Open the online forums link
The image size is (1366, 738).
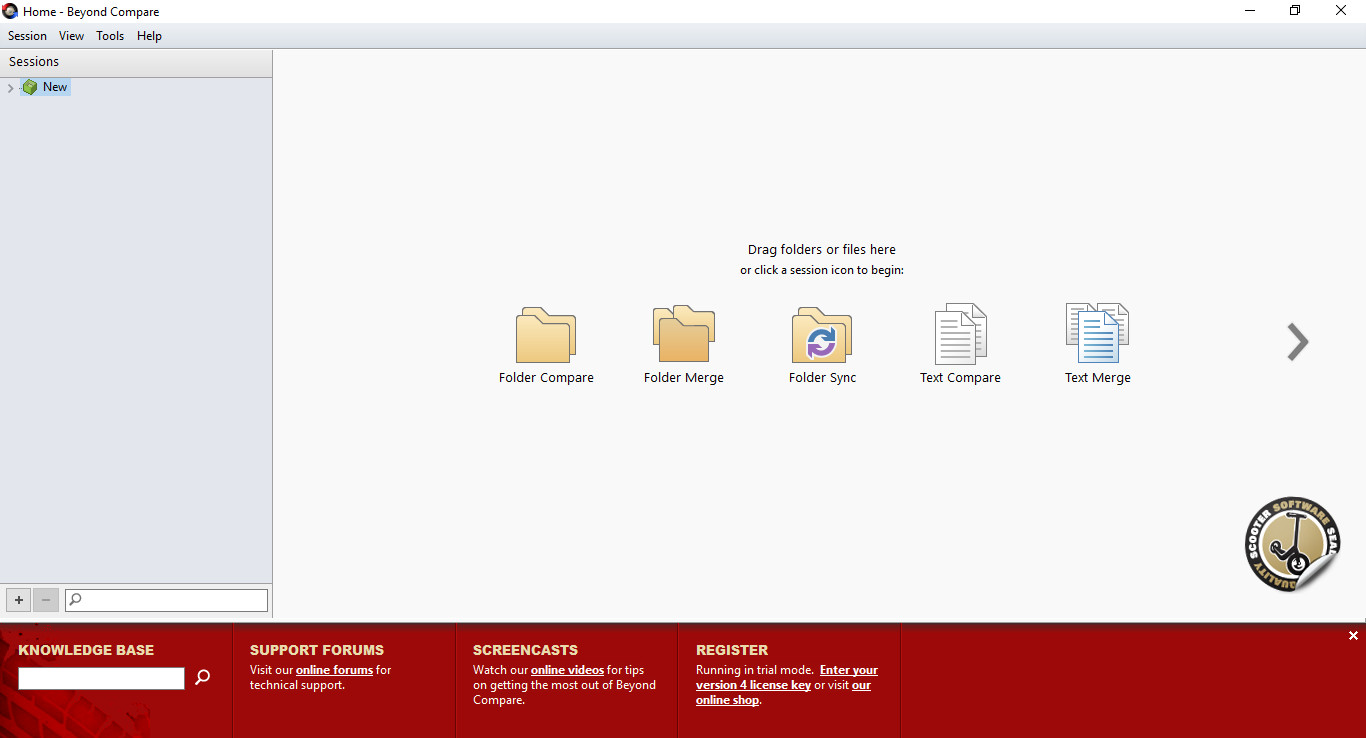334,670
